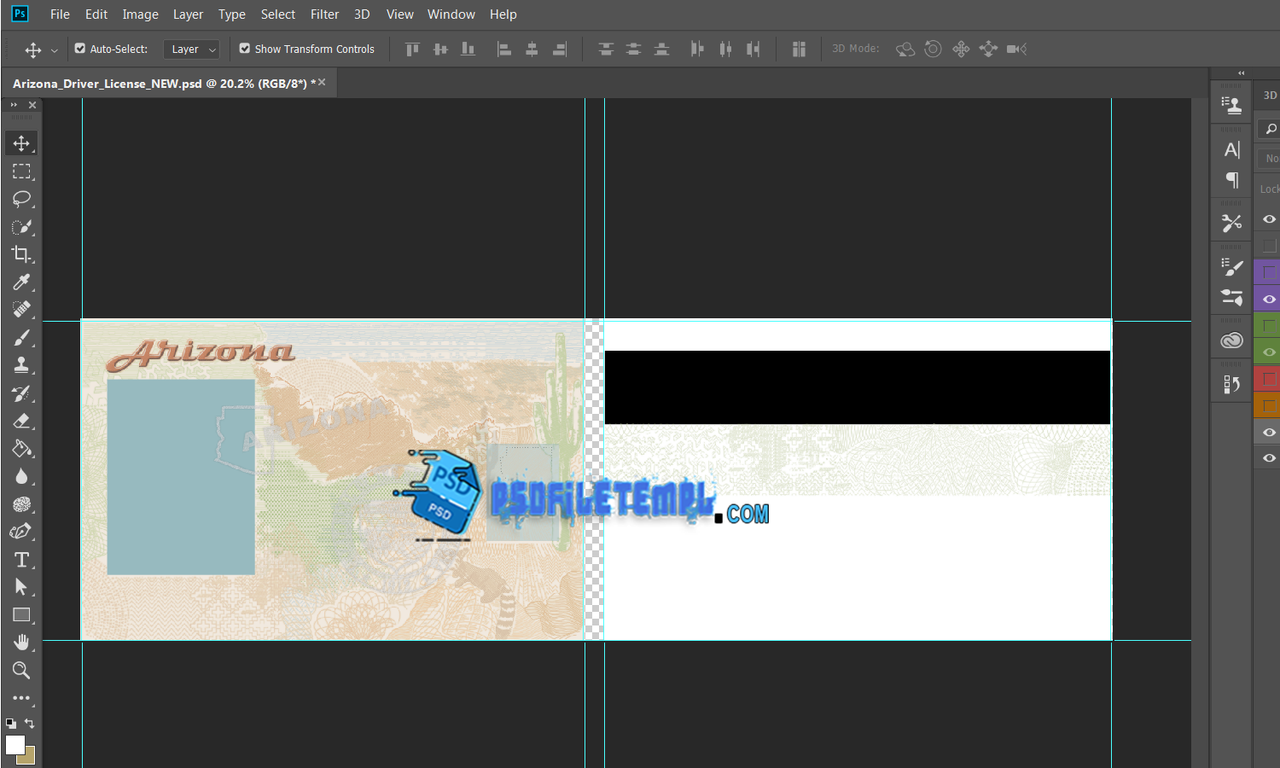Select the Move tool
Image resolution: width=1280 pixels, height=768 pixels.
coord(21,143)
